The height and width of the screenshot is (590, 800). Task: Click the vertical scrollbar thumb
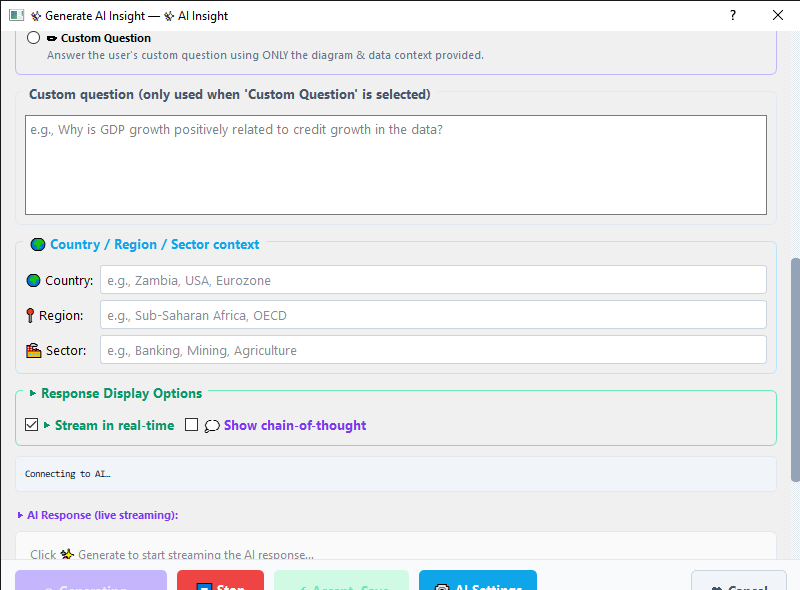pos(795,370)
